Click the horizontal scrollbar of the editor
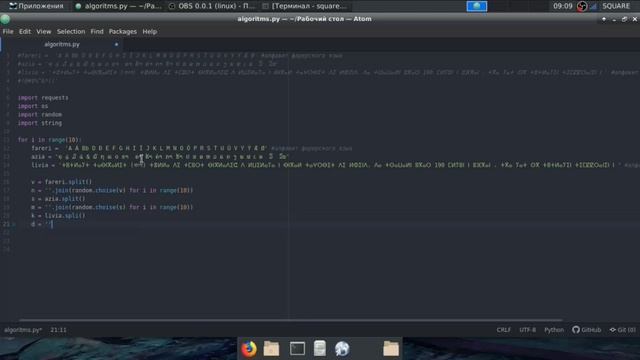 [290, 320]
